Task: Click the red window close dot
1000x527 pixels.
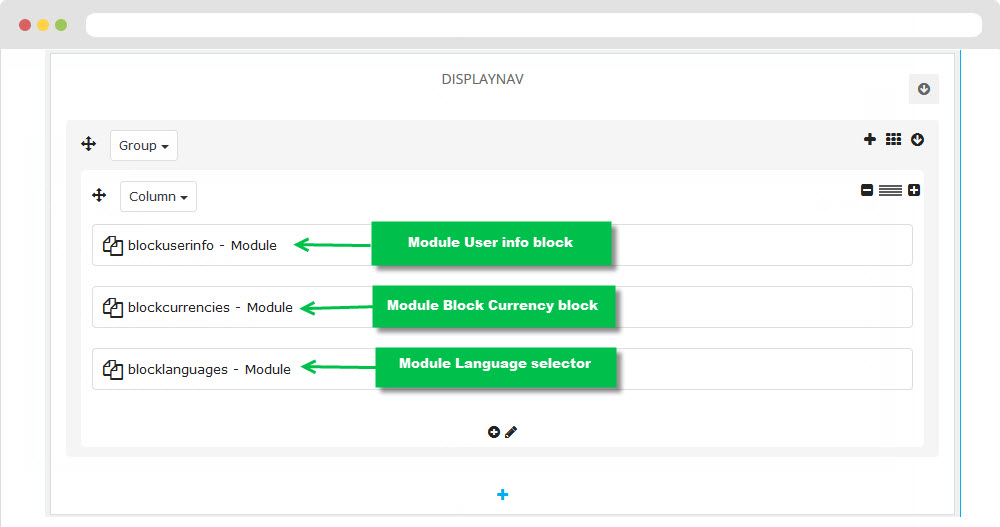Action: pyautogui.click(x=25, y=25)
